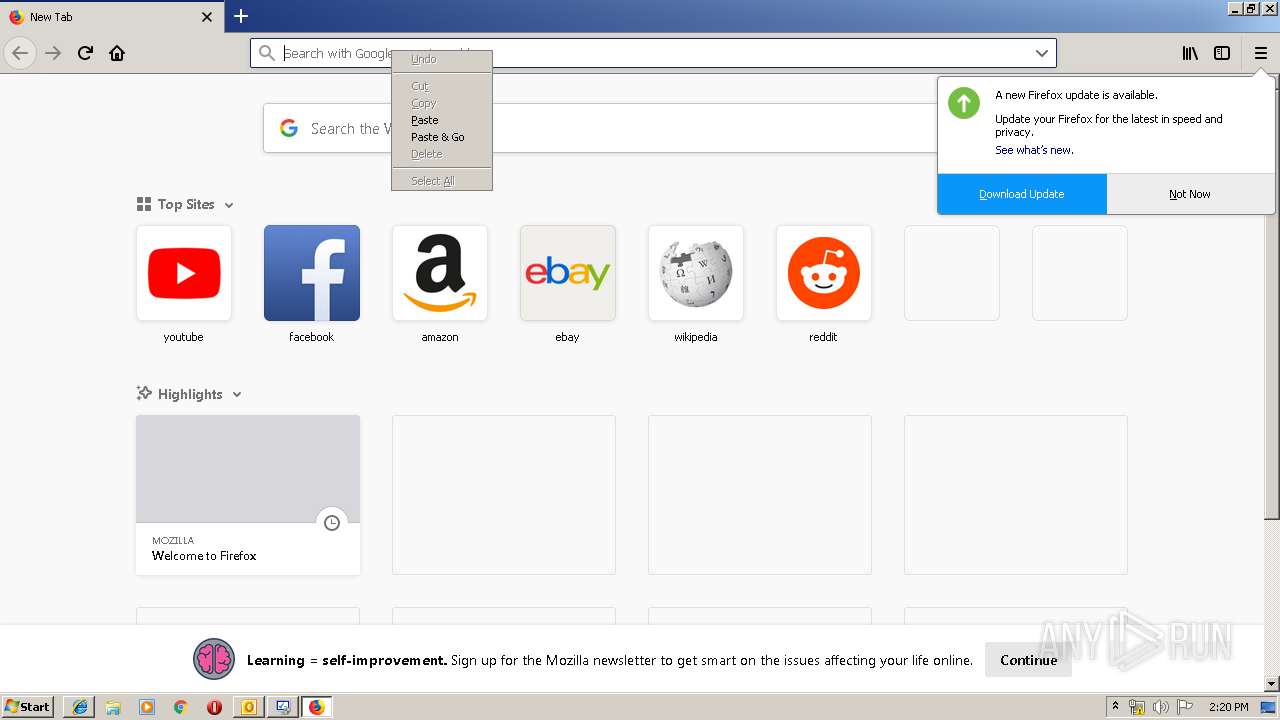Select the New Tab tab

110,17
